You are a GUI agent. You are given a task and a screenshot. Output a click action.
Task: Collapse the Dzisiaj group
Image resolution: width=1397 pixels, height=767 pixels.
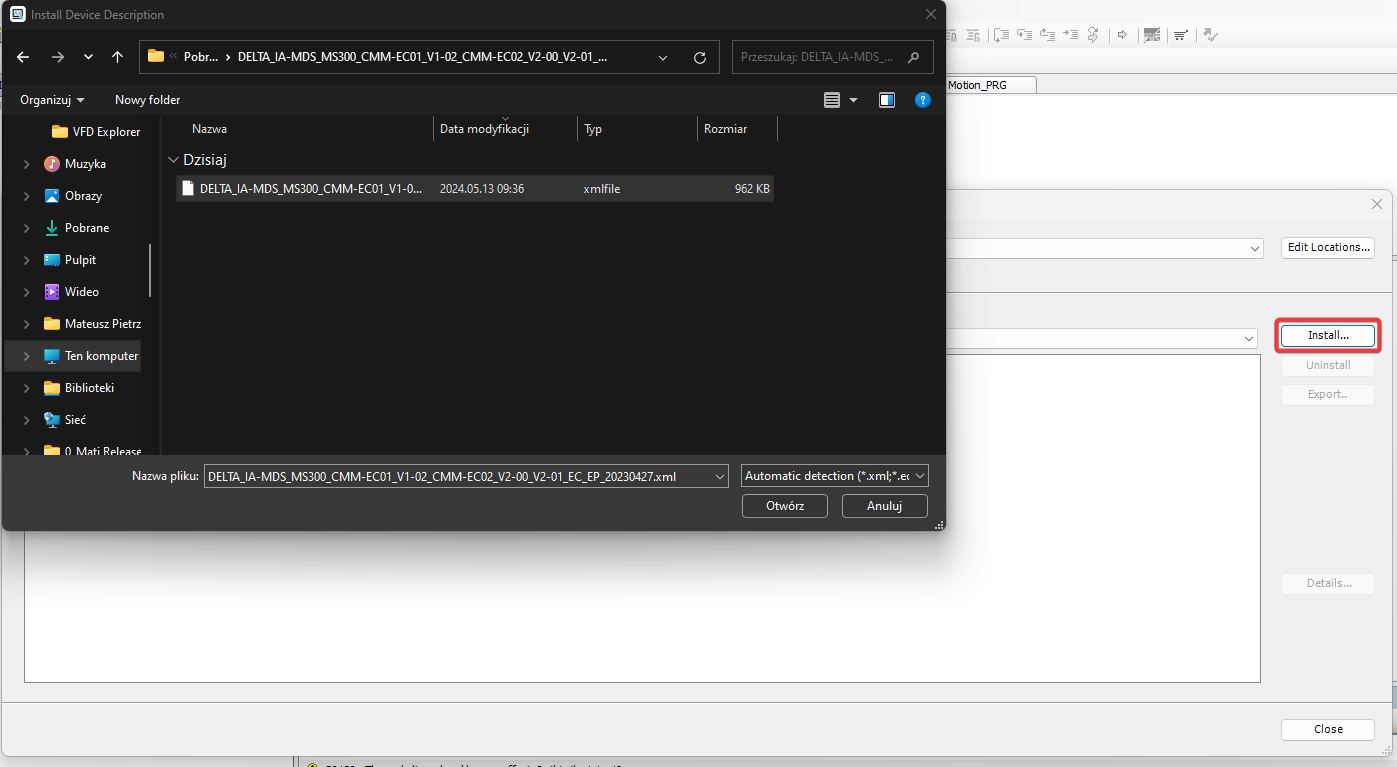point(174,160)
